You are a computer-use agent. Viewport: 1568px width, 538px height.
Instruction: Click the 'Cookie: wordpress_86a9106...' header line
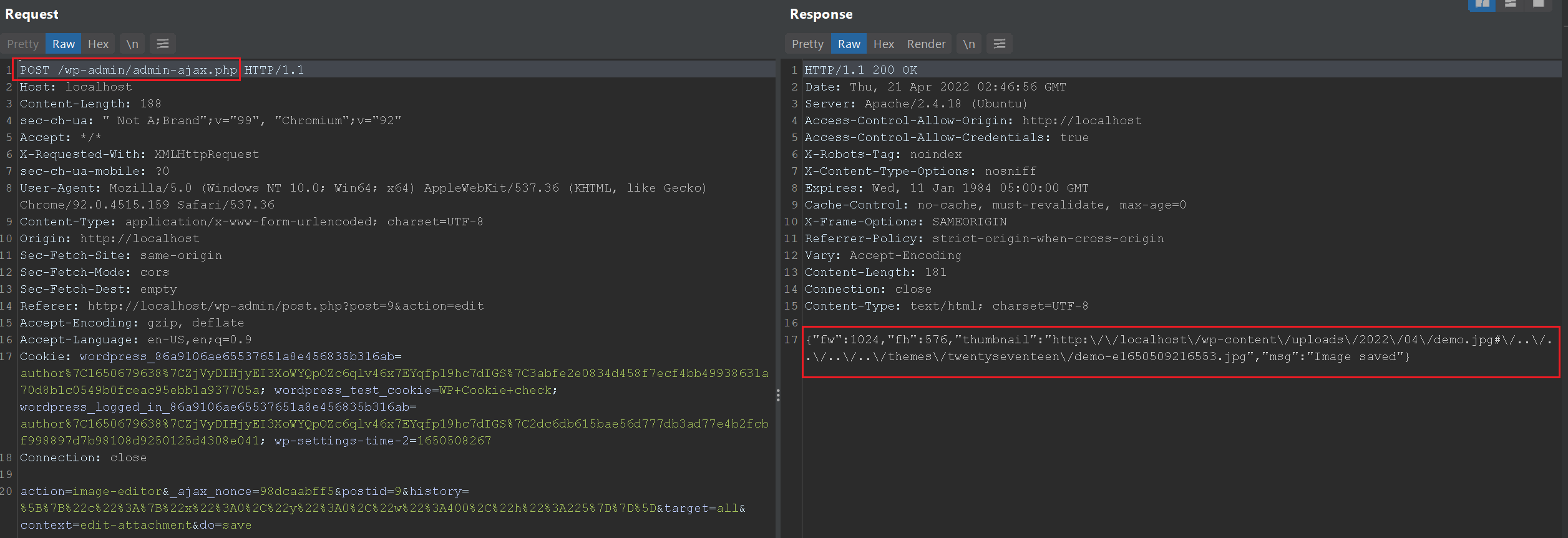coord(210,356)
